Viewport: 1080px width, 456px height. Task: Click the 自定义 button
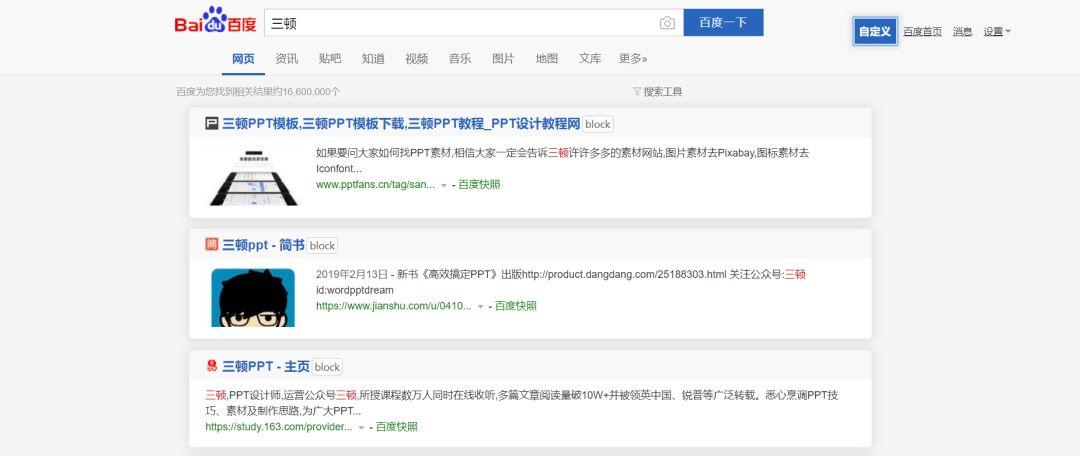[x=875, y=32]
